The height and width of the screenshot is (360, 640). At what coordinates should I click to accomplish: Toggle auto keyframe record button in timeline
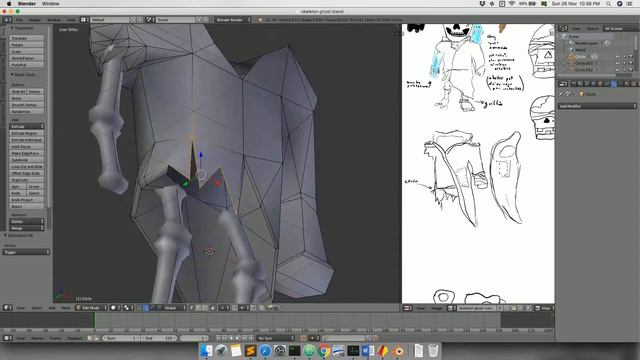click(303, 338)
